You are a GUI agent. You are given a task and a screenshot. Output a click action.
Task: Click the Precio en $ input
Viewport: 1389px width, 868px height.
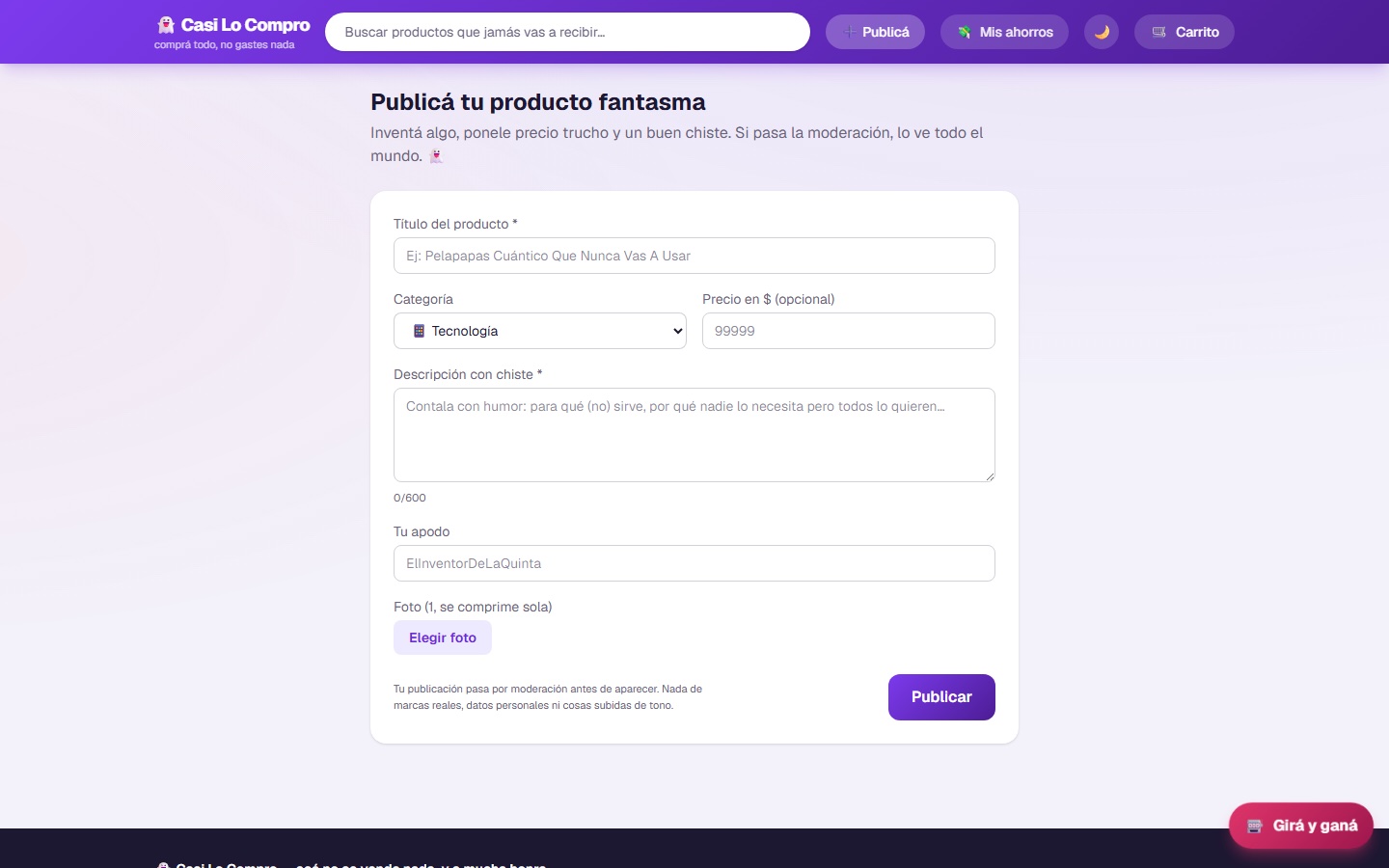[x=849, y=331]
